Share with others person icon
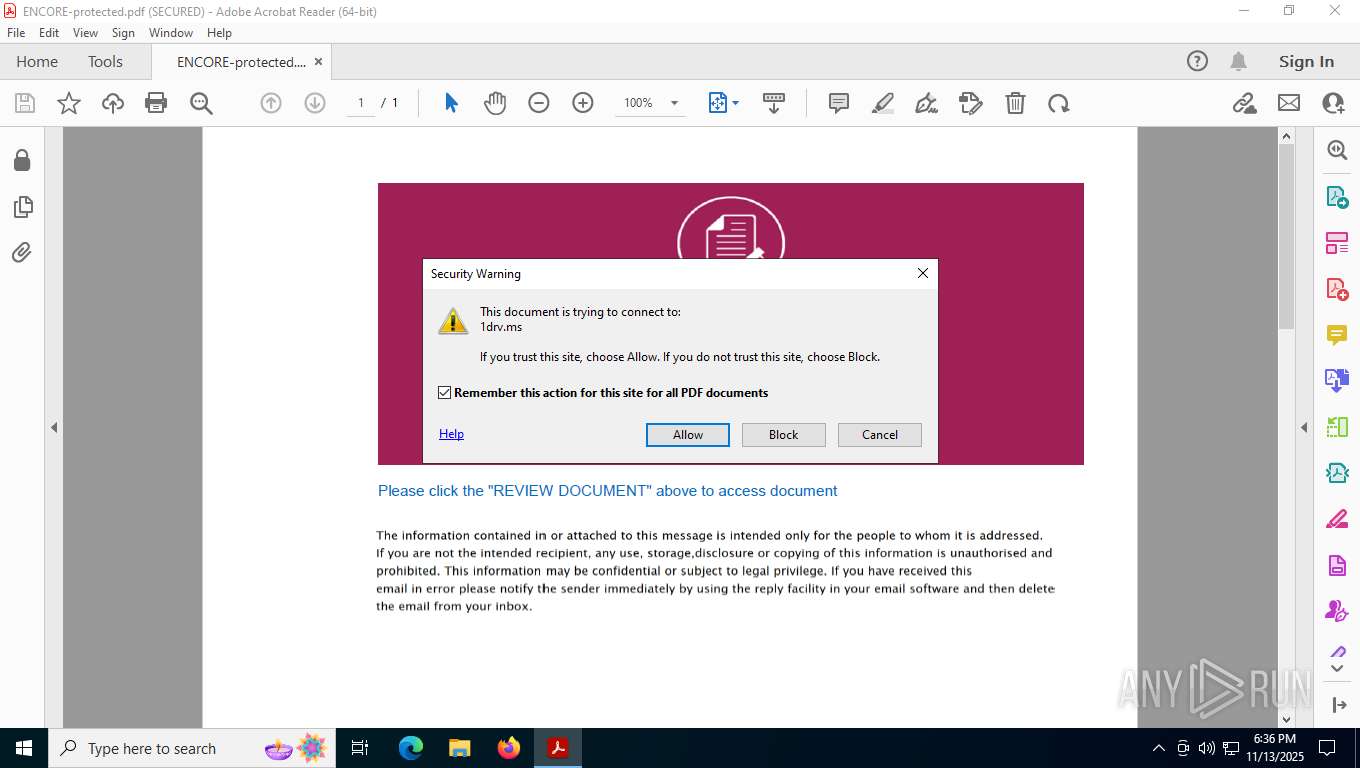 tap(1333, 103)
